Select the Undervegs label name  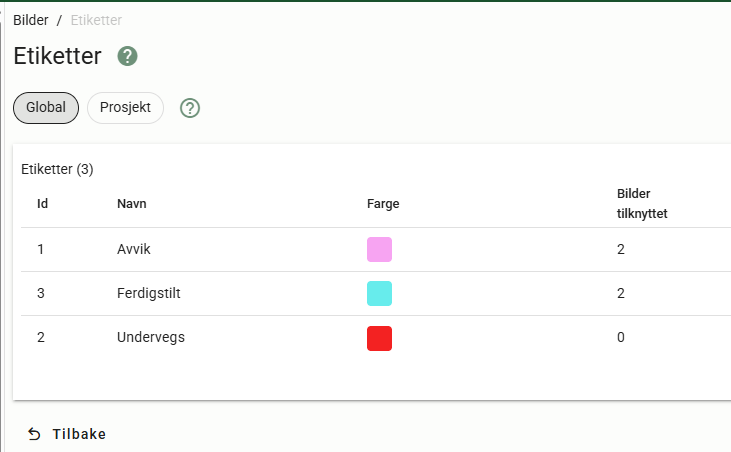click(151, 338)
